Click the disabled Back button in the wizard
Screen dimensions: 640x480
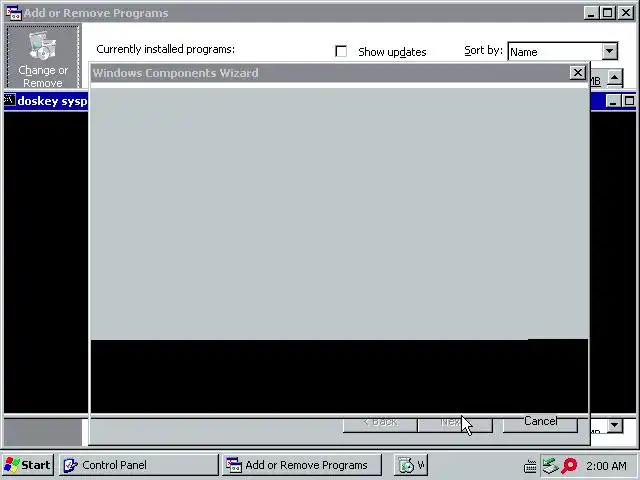[x=380, y=423]
